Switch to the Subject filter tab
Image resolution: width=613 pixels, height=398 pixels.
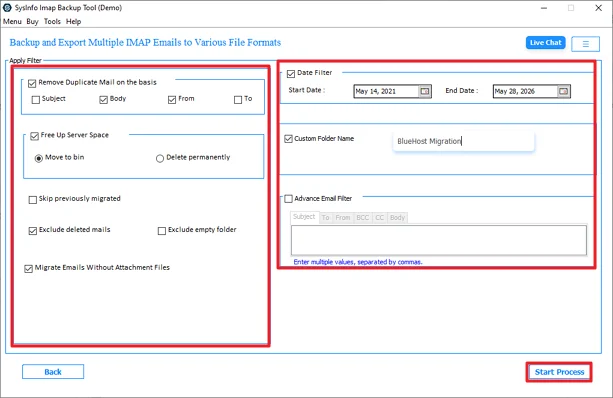tap(304, 217)
